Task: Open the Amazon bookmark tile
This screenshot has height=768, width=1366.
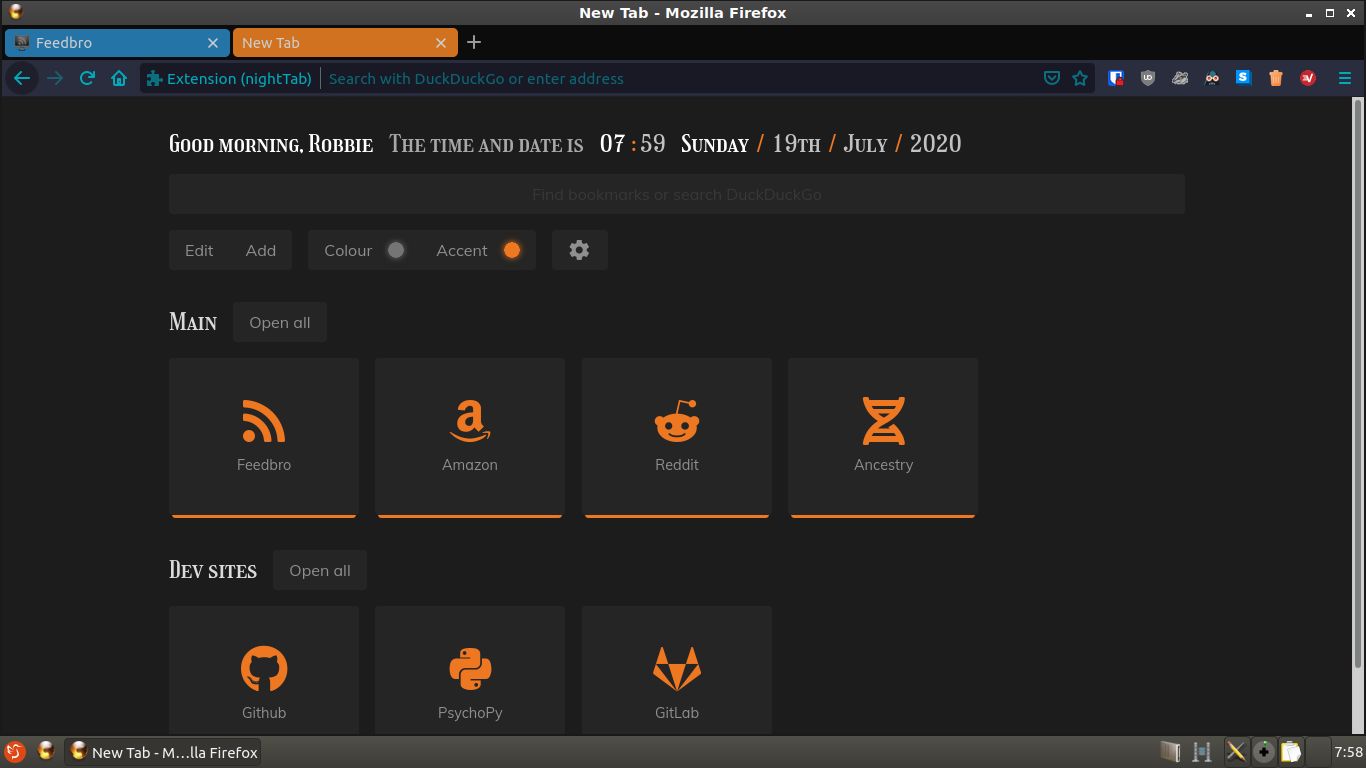Action: coord(469,437)
